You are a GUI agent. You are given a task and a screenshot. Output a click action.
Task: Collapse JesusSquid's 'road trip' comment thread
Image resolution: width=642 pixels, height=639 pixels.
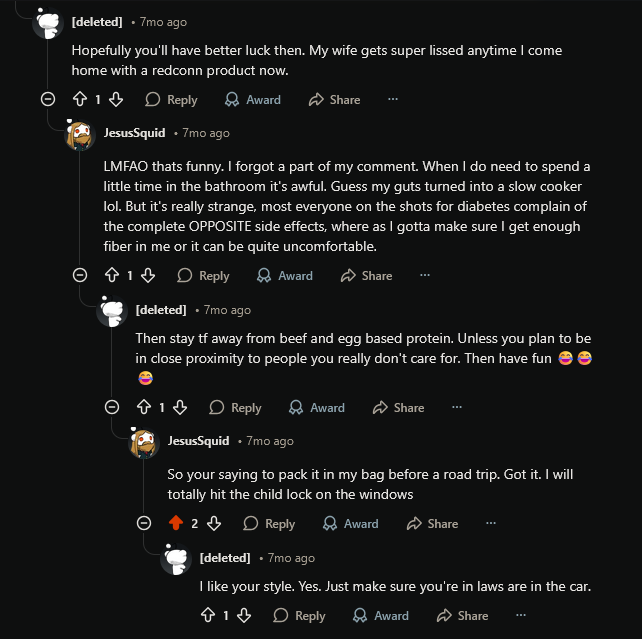tap(144, 523)
